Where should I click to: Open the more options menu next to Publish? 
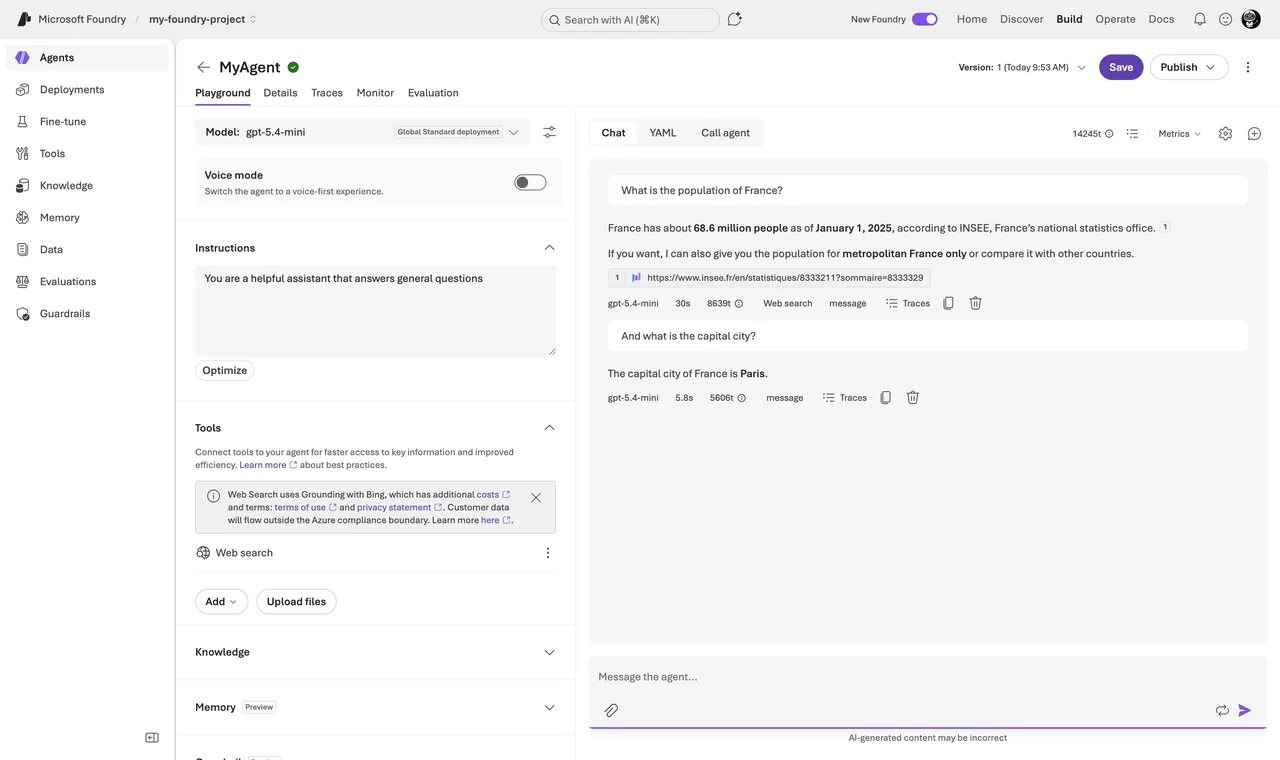pyautogui.click(x=1247, y=67)
